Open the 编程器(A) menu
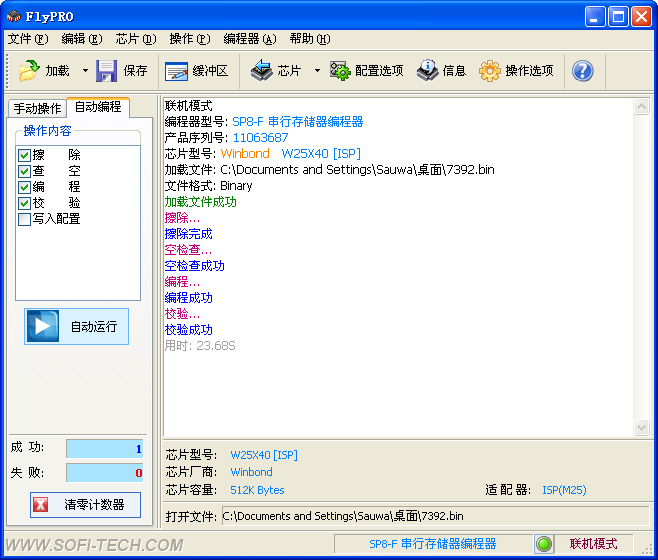Screen dimensions: 658x560 click(x=249, y=39)
